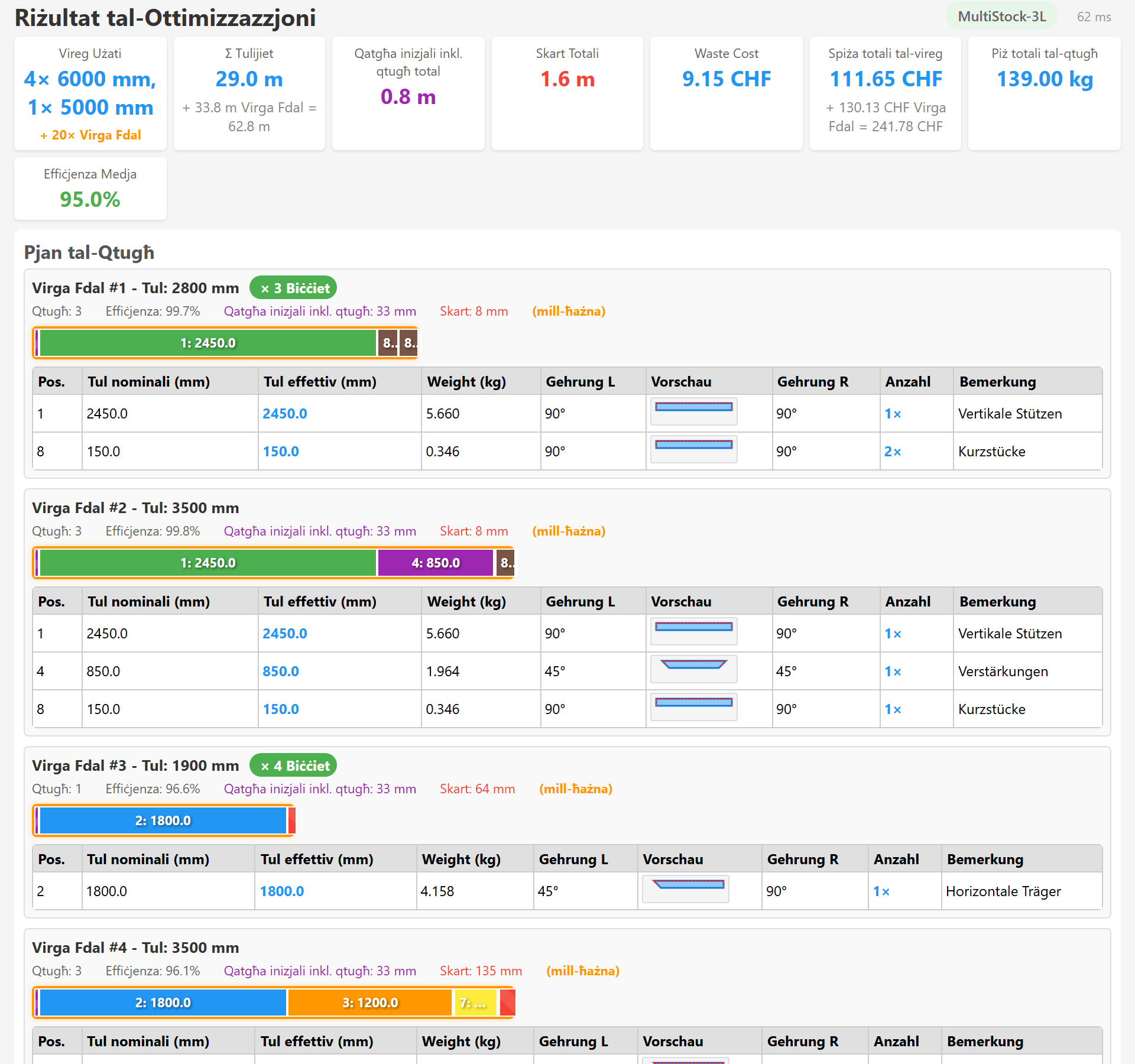Select blue 2: 1800.0 segment in Virga Fdal #3 bar
This screenshot has height=1064, width=1135.
(163, 820)
